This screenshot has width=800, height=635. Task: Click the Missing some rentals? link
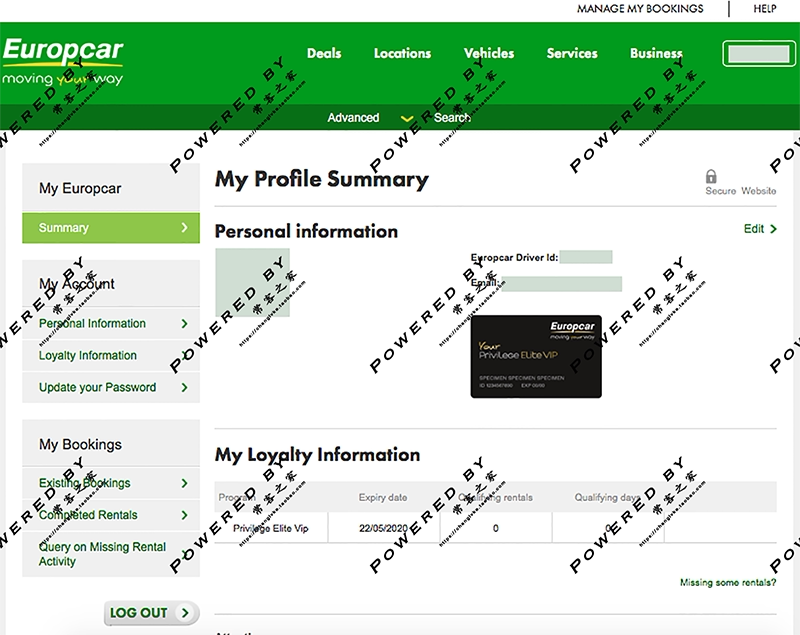[x=728, y=582]
